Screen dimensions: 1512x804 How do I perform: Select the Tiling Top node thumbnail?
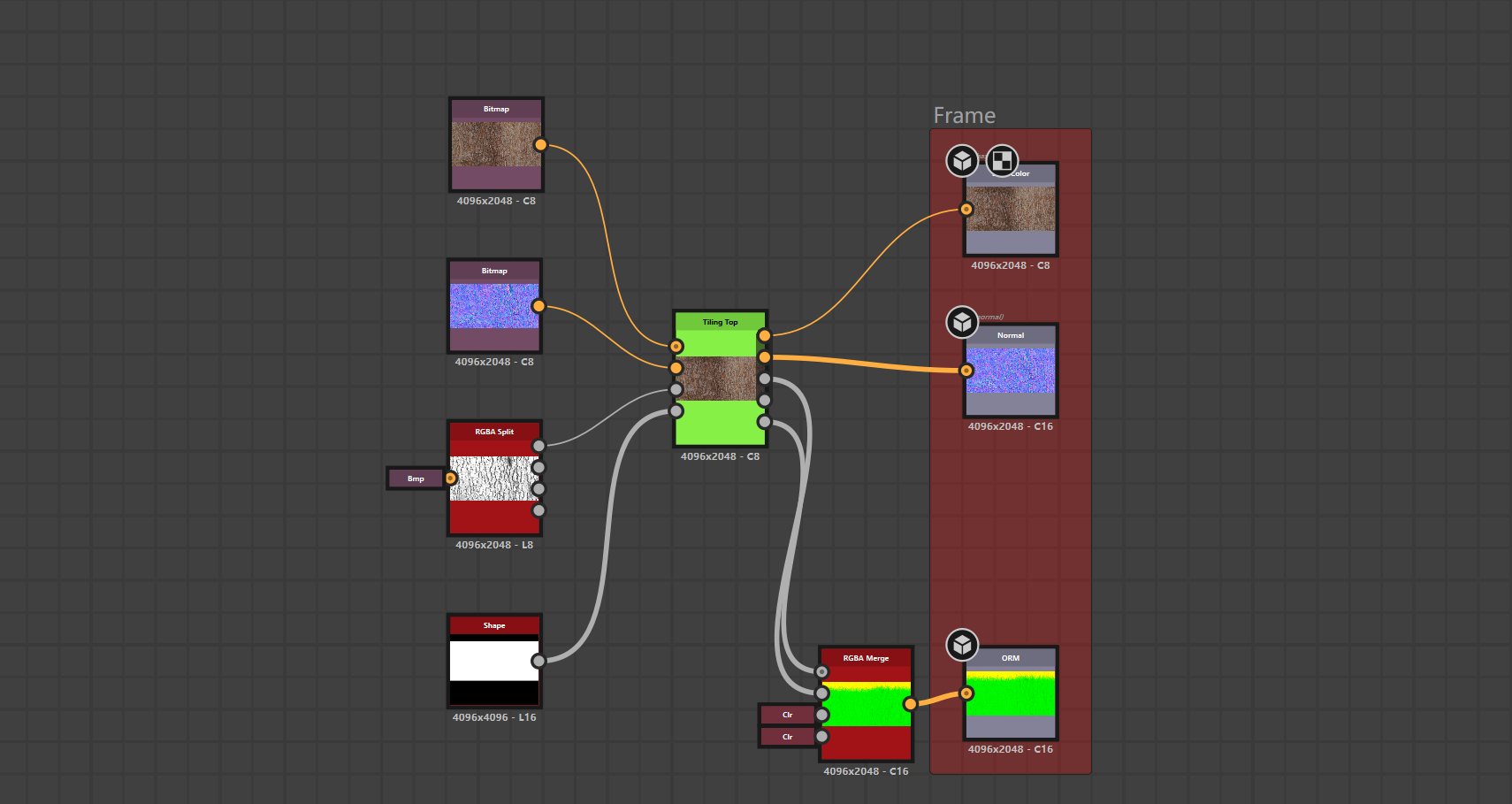click(720, 379)
